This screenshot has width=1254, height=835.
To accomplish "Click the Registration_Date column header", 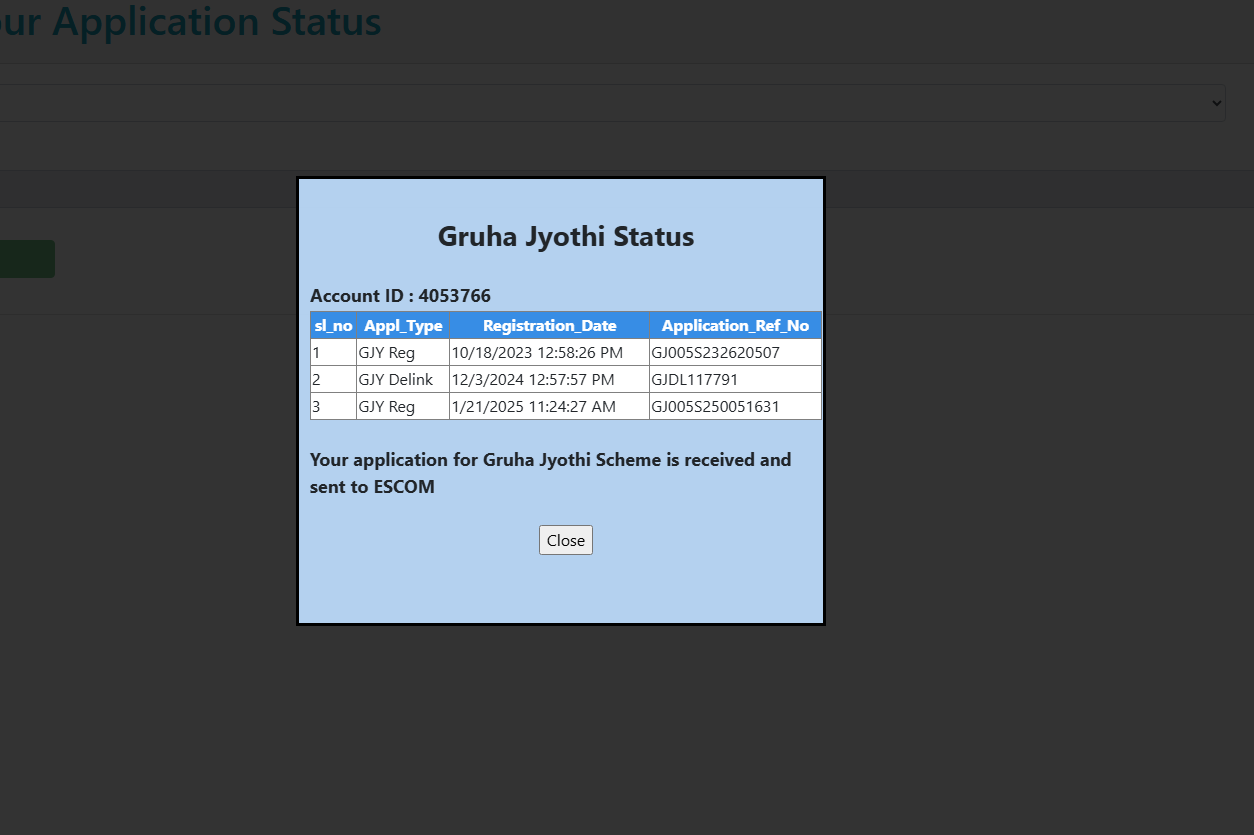I will tap(549, 326).
